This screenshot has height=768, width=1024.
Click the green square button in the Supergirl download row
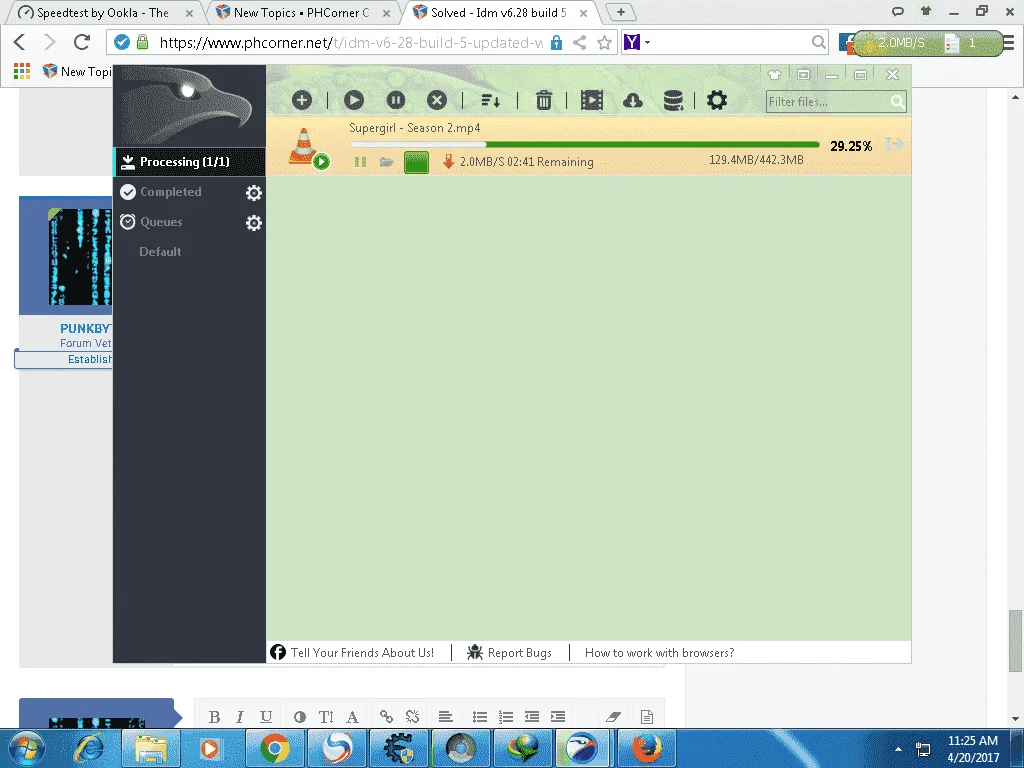coord(416,162)
